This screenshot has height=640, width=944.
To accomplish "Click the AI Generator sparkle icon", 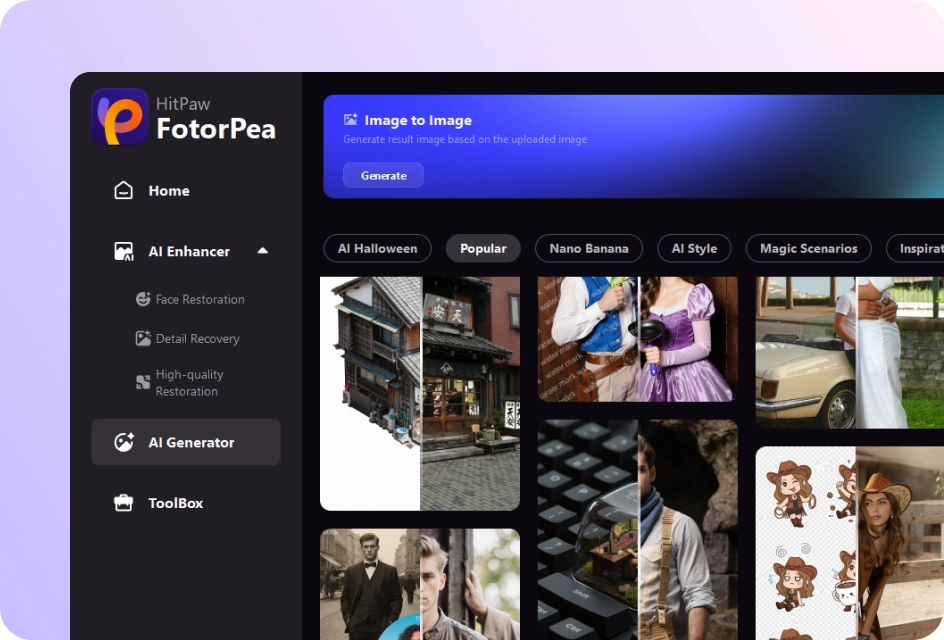I will (x=124, y=442).
